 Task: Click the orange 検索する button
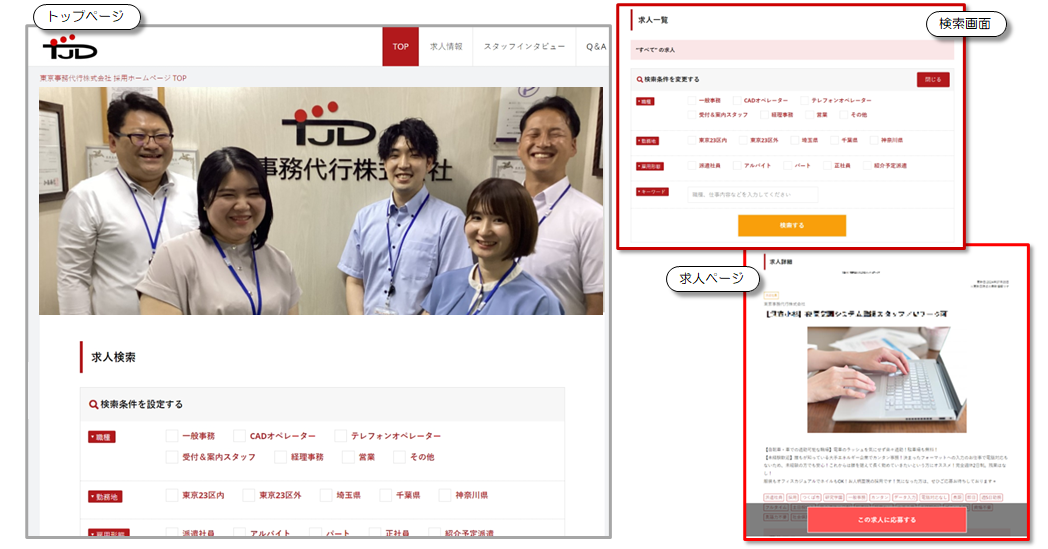click(x=792, y=225)
